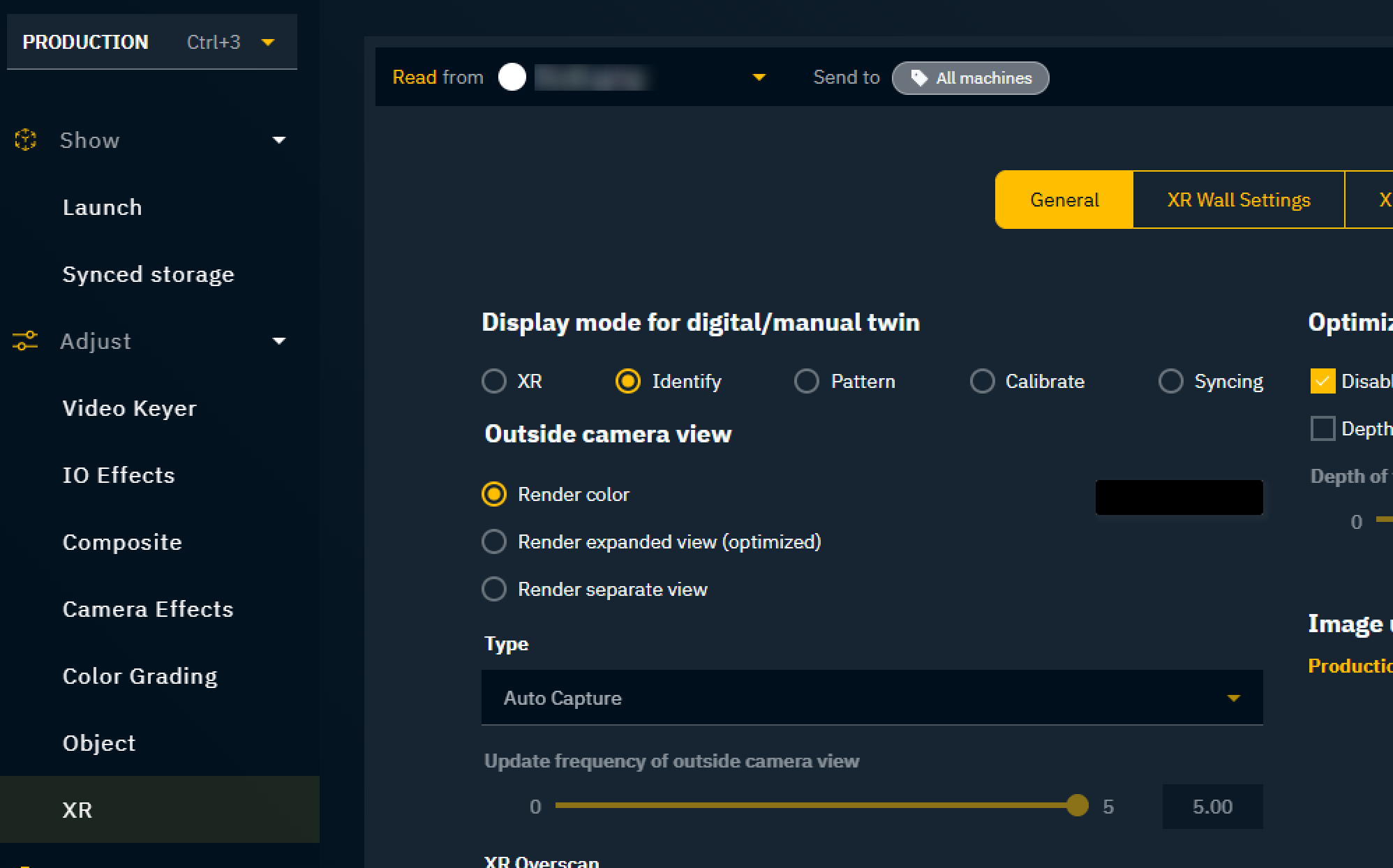
Task: Collapse the Show section in sidebar
Action: [x=278, y=140]
